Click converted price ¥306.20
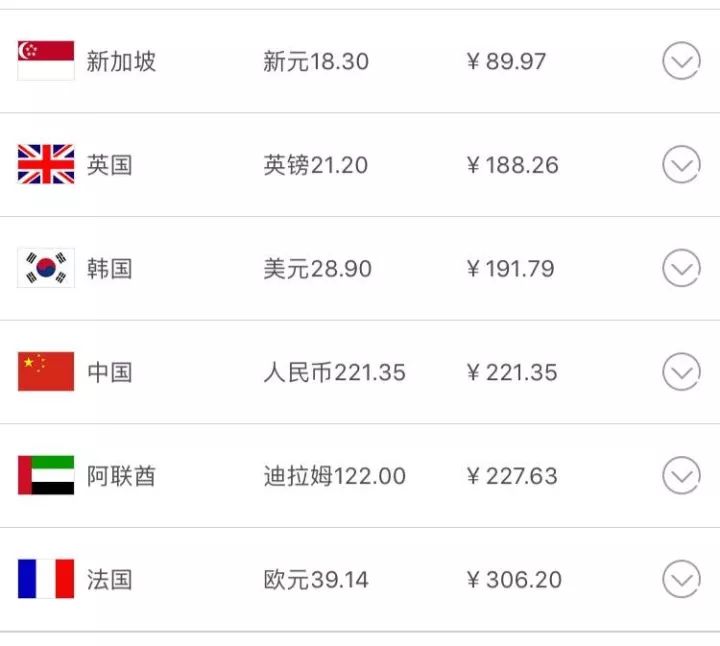This screenshot has width=720, height=646. (x=514, y=580)
